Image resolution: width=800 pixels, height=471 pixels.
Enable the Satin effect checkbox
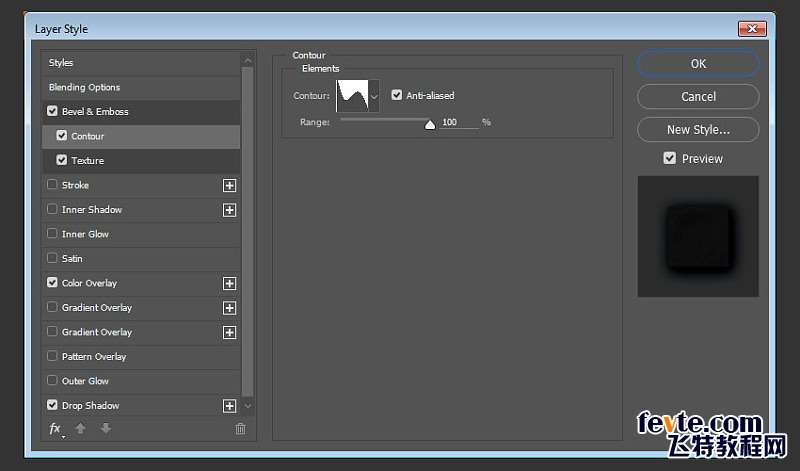pos(52,258)
